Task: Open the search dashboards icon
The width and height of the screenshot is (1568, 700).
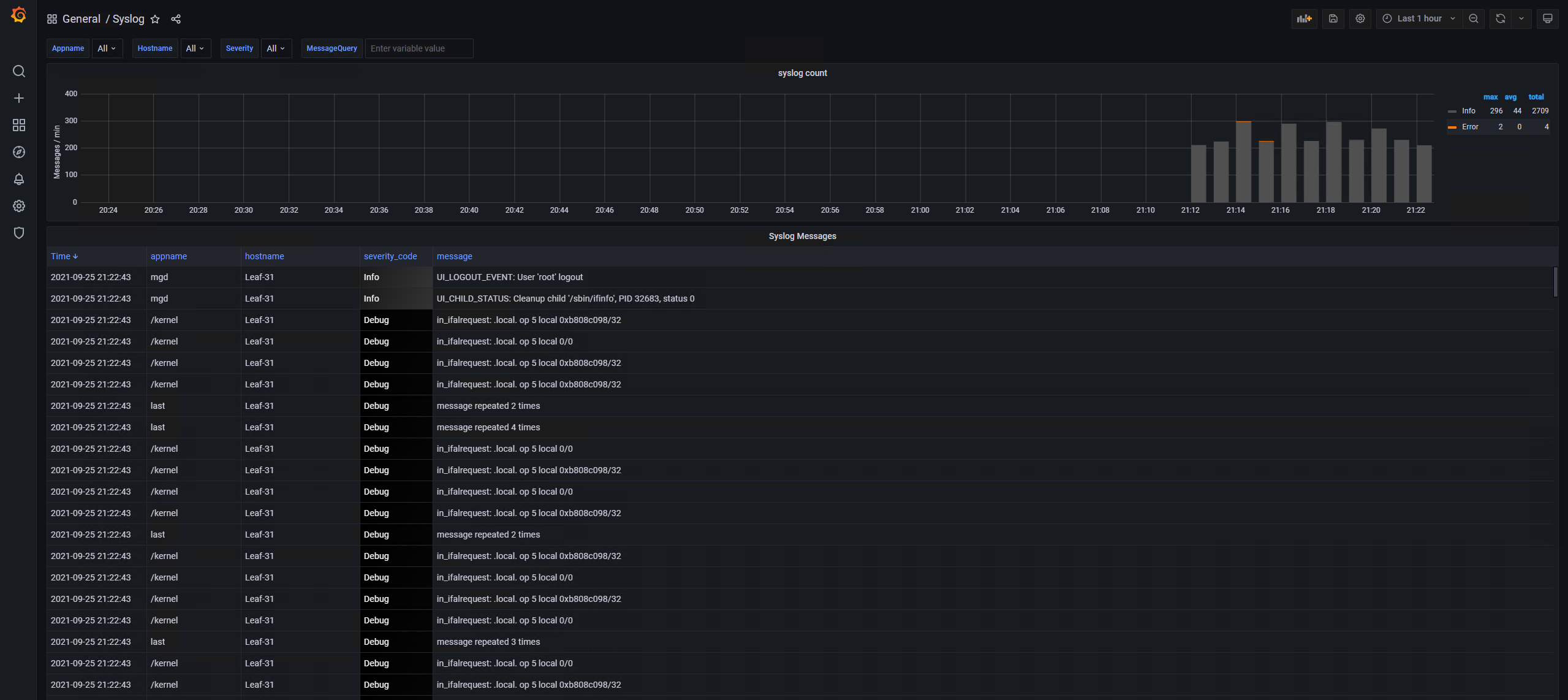Action: 18,71
